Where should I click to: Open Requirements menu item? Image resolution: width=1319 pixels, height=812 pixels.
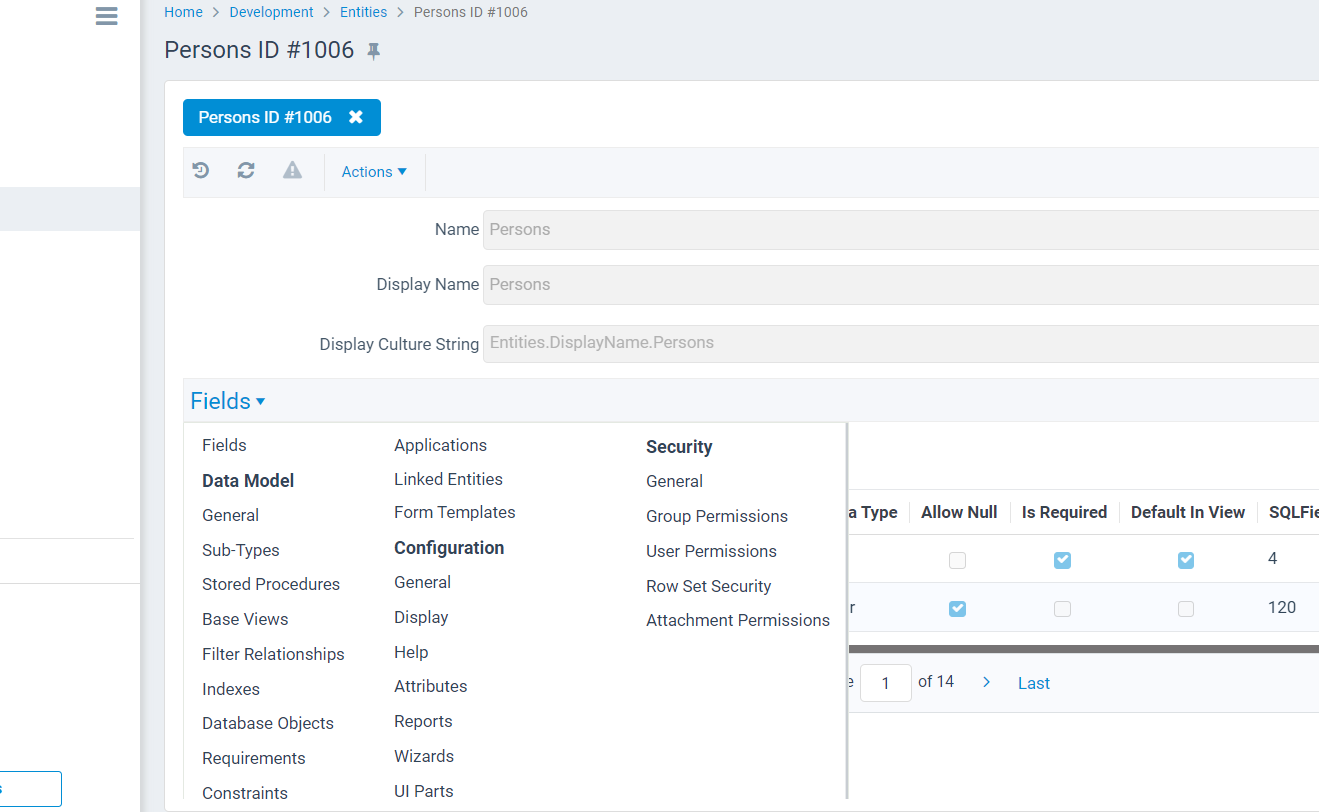[x=254, y=758]
